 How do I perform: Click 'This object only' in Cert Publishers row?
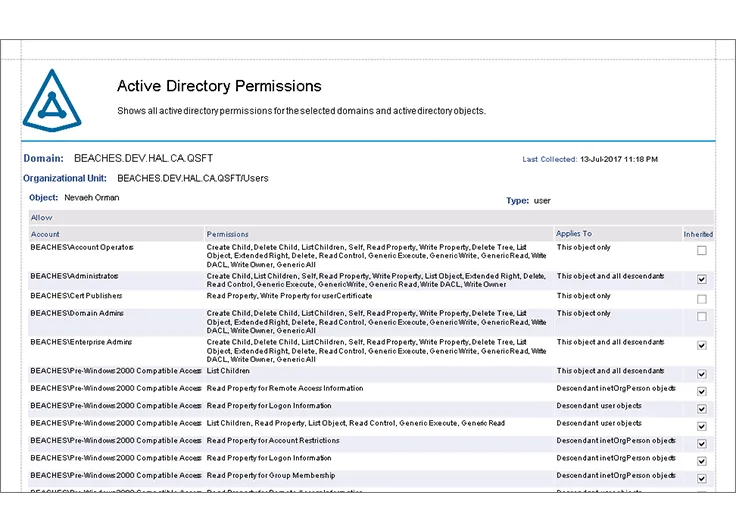583,296
